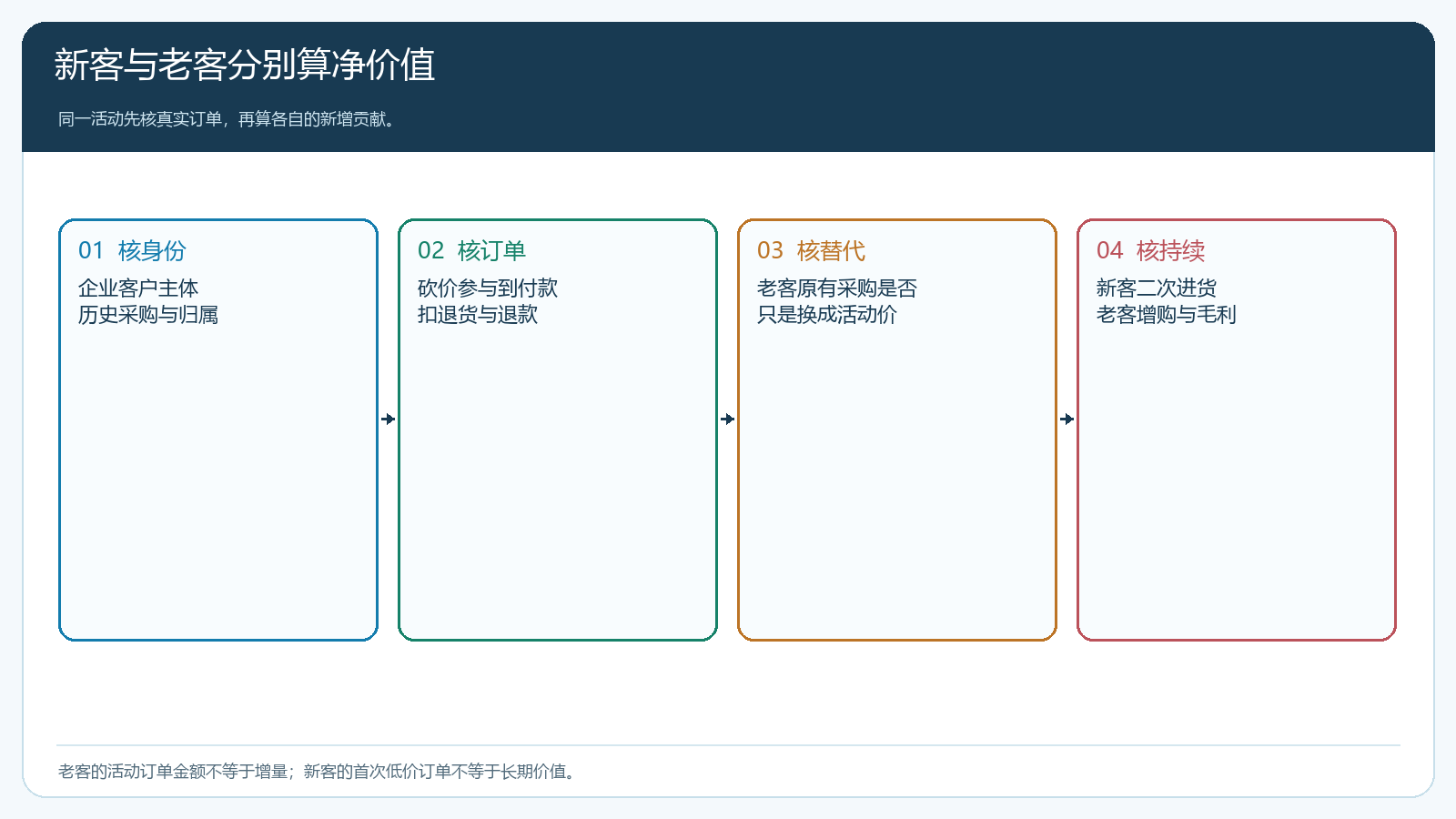1456x819 pixels.
Task: Click the heading 04 核持续
Action: [x=1150, y=250]
